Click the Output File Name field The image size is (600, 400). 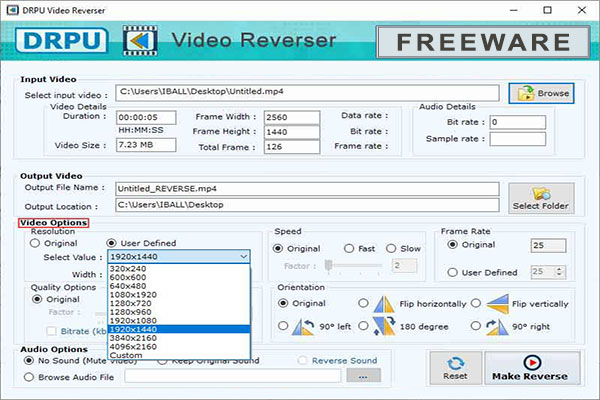307,189
